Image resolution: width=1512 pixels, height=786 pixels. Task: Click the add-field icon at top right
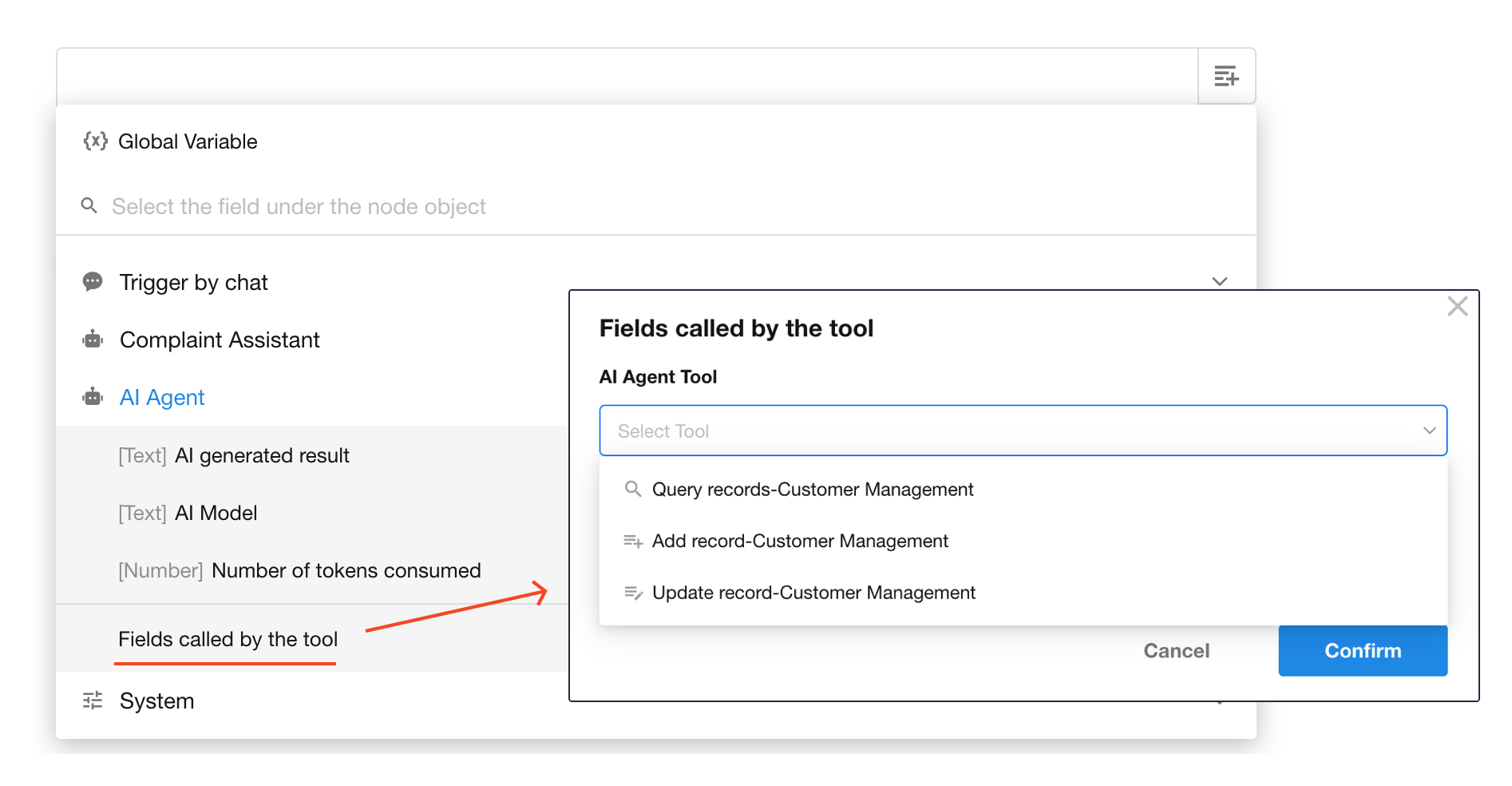[1225, 77]
